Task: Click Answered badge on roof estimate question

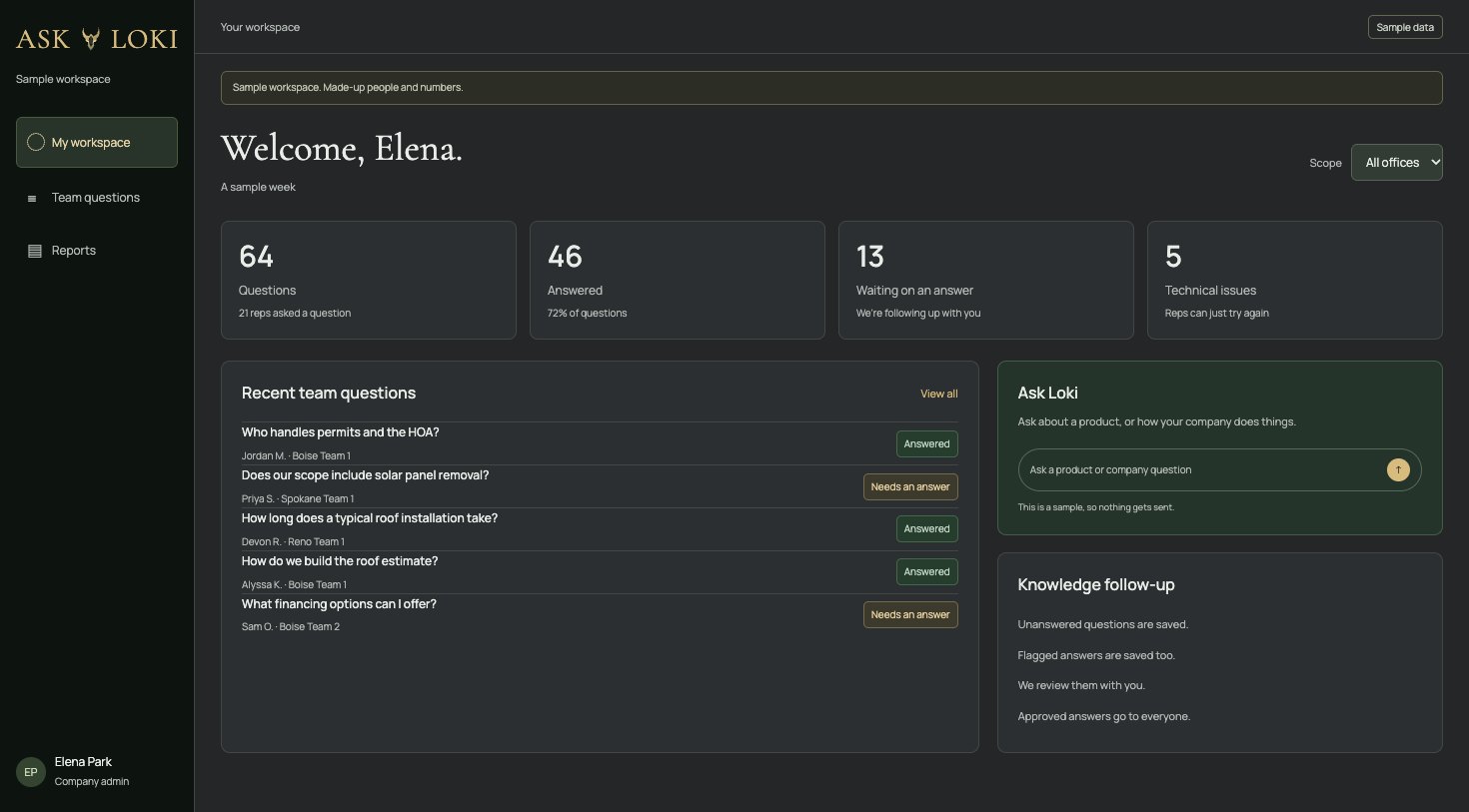Action: click(927, 572)
